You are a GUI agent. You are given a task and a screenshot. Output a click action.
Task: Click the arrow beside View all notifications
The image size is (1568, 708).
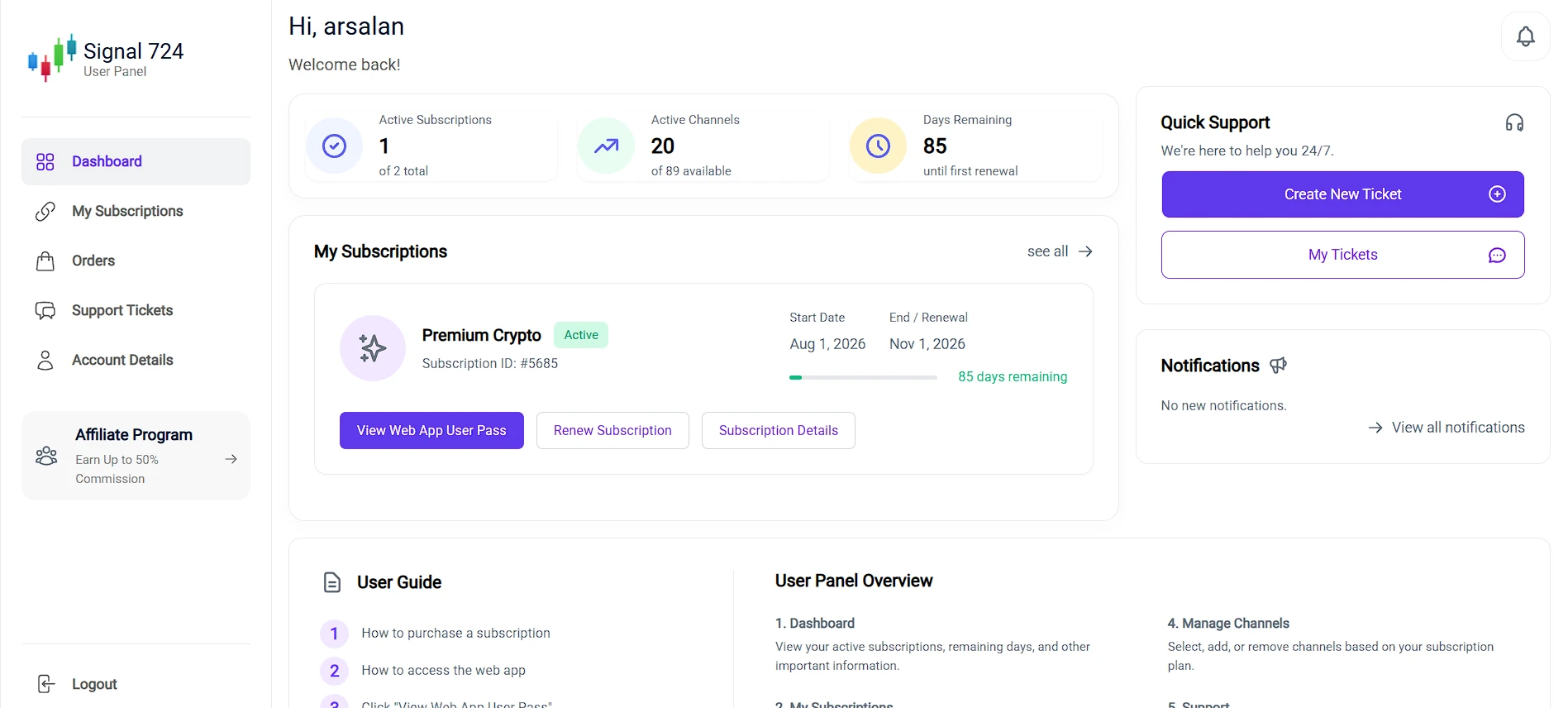point(1375,428)
